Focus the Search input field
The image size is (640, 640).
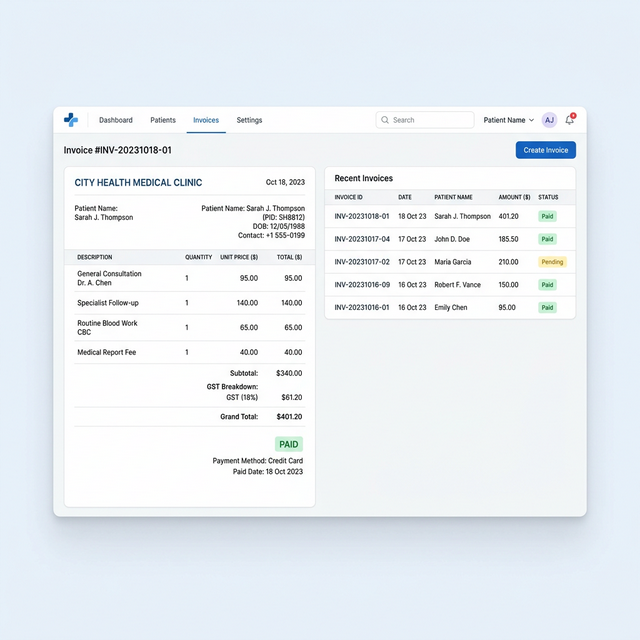[425, 120]
